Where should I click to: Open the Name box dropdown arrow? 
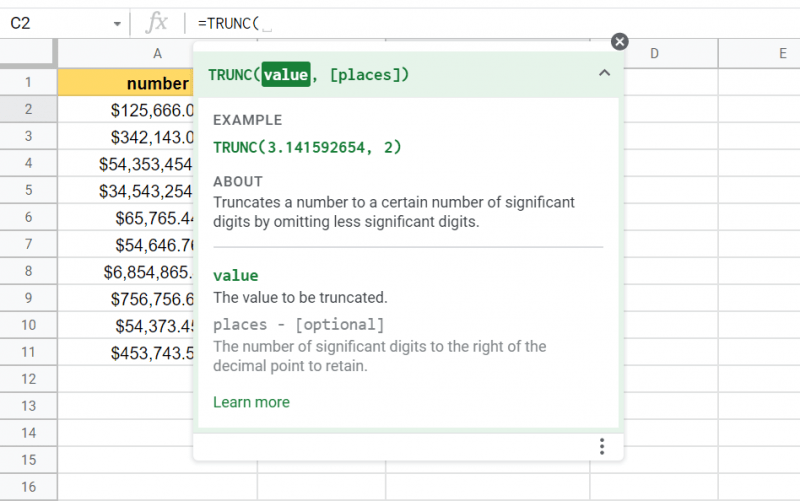pyautogui.click(x=117, y=23)
